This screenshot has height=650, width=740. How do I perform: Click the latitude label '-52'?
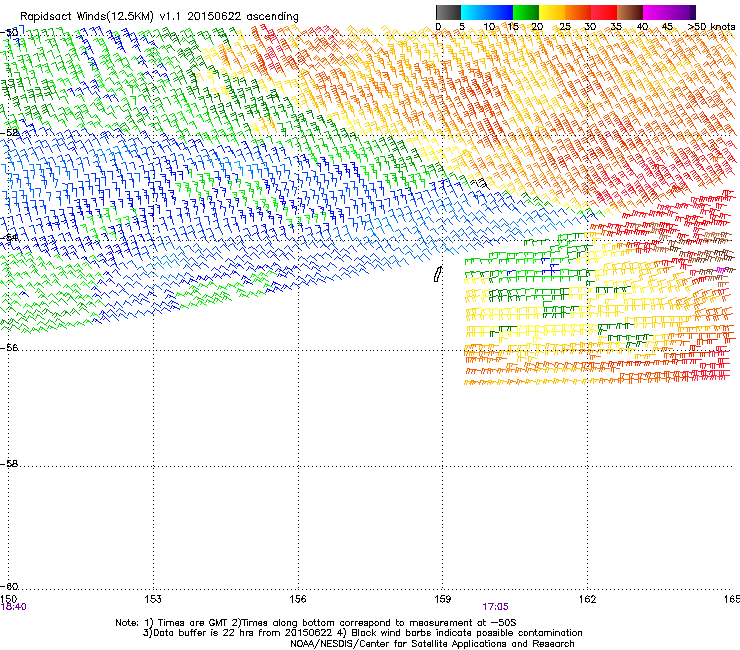(x=9, y=133)
